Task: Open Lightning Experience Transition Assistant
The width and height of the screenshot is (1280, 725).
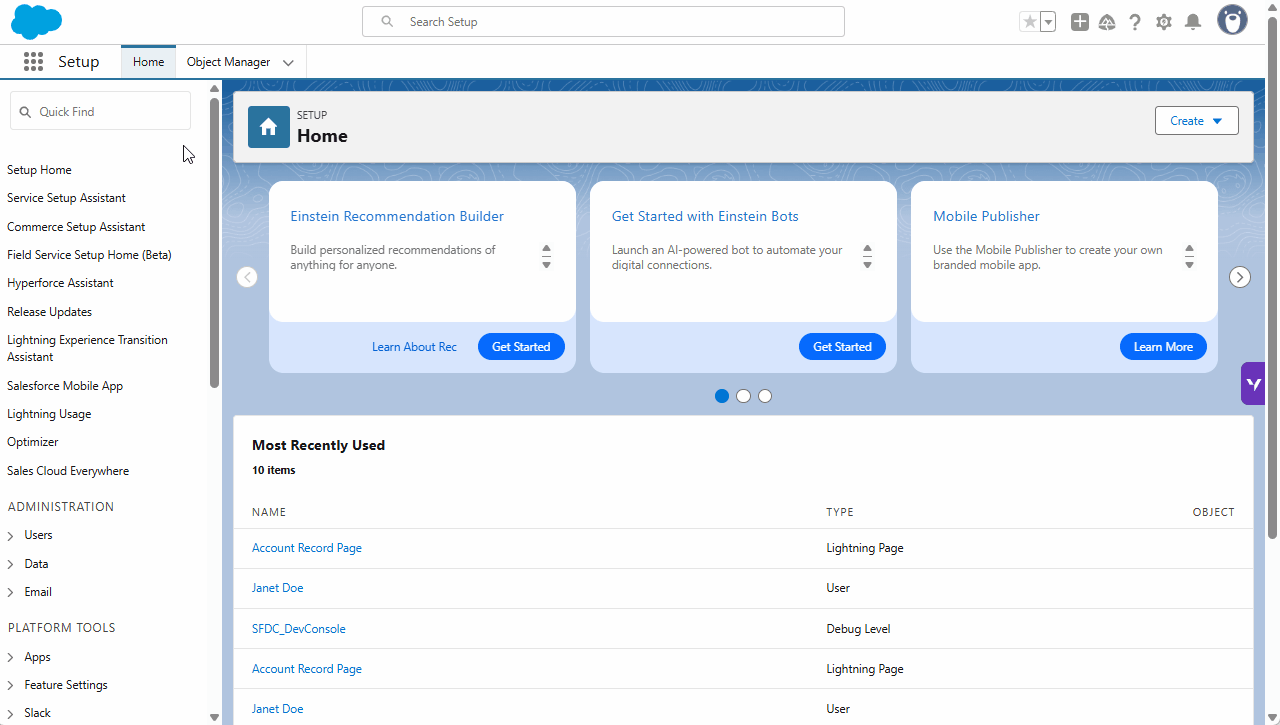Action: tap(87, 348)
